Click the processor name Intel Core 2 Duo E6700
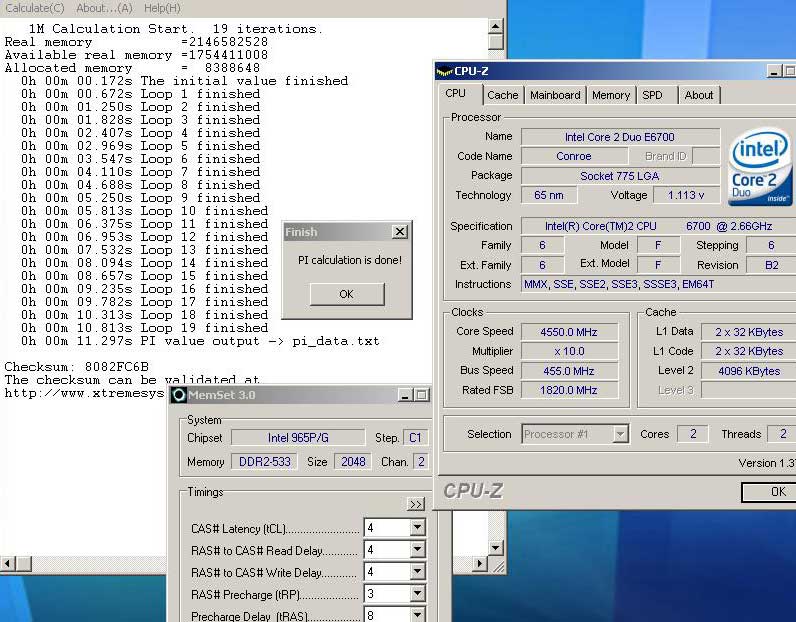 (x=620, y=137)
